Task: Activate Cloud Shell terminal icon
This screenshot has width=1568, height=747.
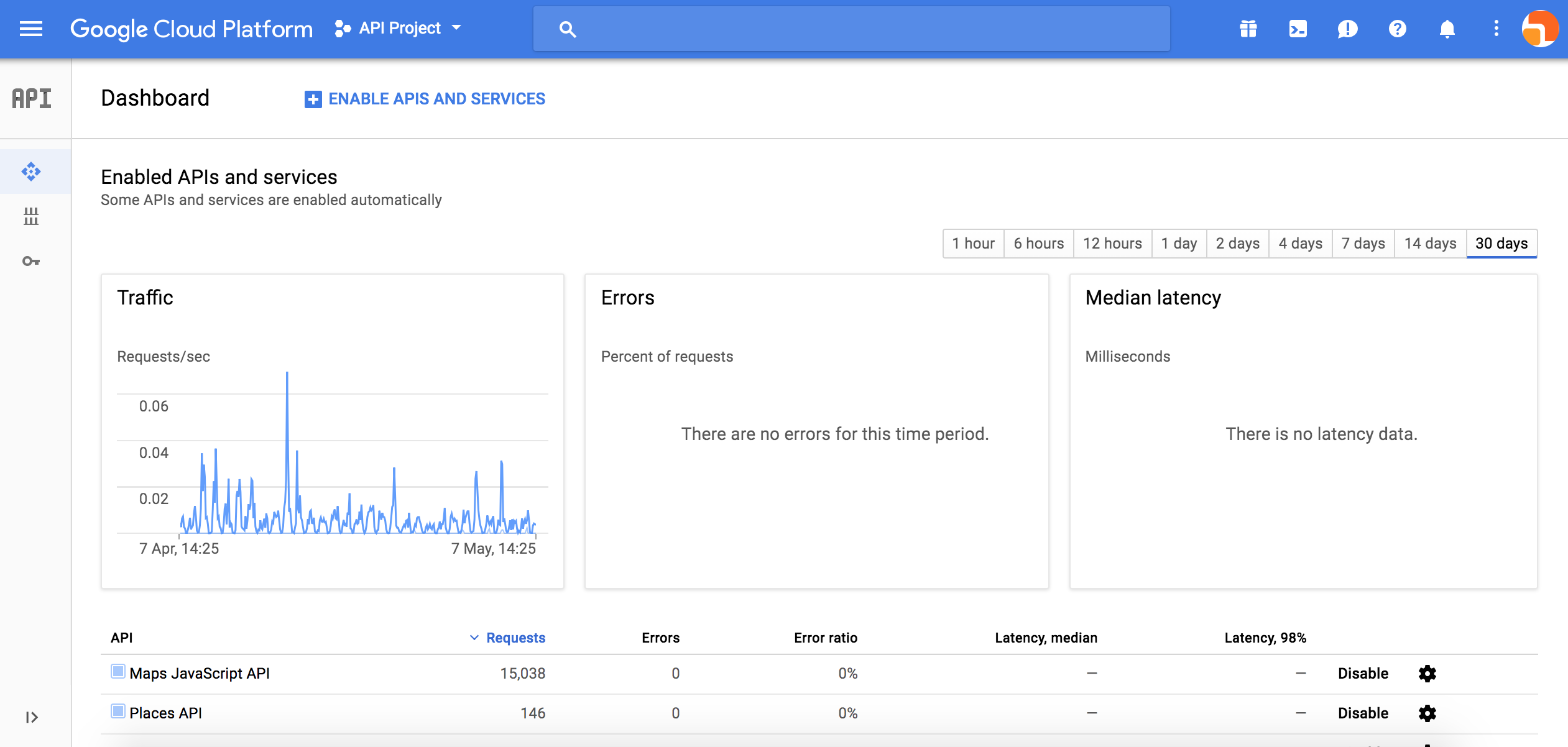Action: [1298, 29]
